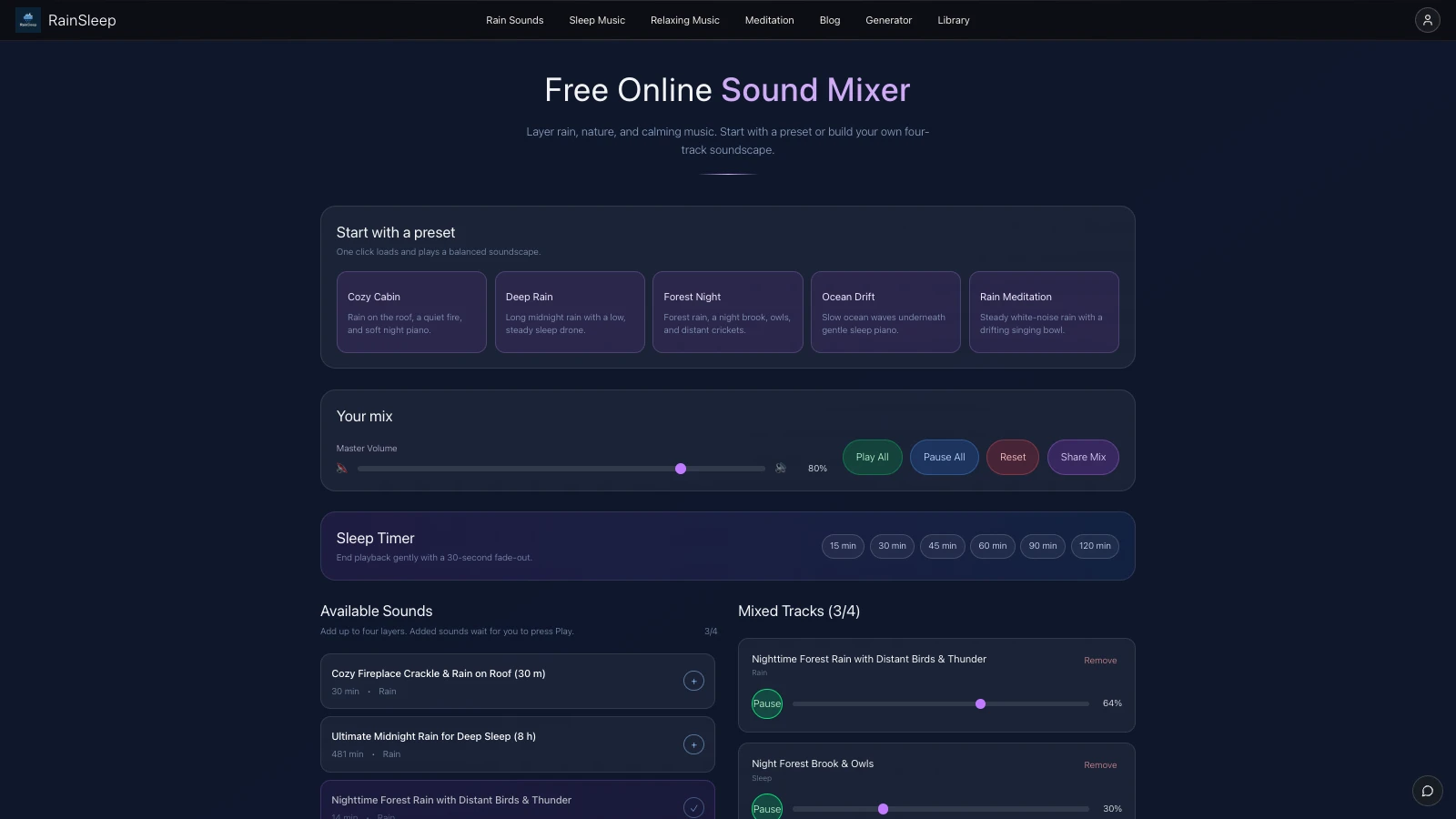The image size is (1456, 819).
Task: Click the 481 min duration label
Action: point(348,754)
